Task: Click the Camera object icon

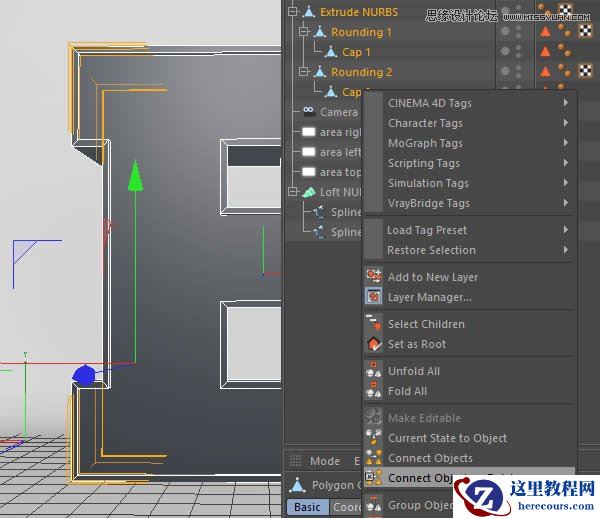Action: pyautogui.click(x=308, y=111)
